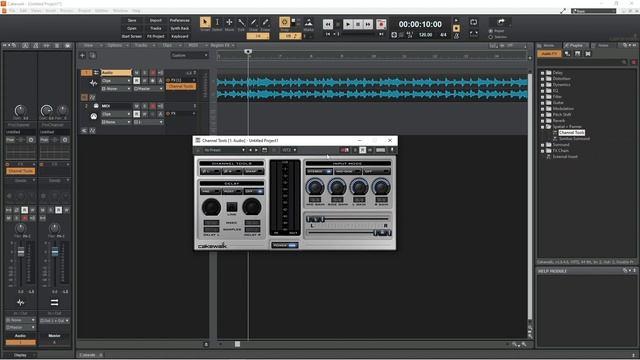
Task: Fast forward the transport
Action: (368, 25)
